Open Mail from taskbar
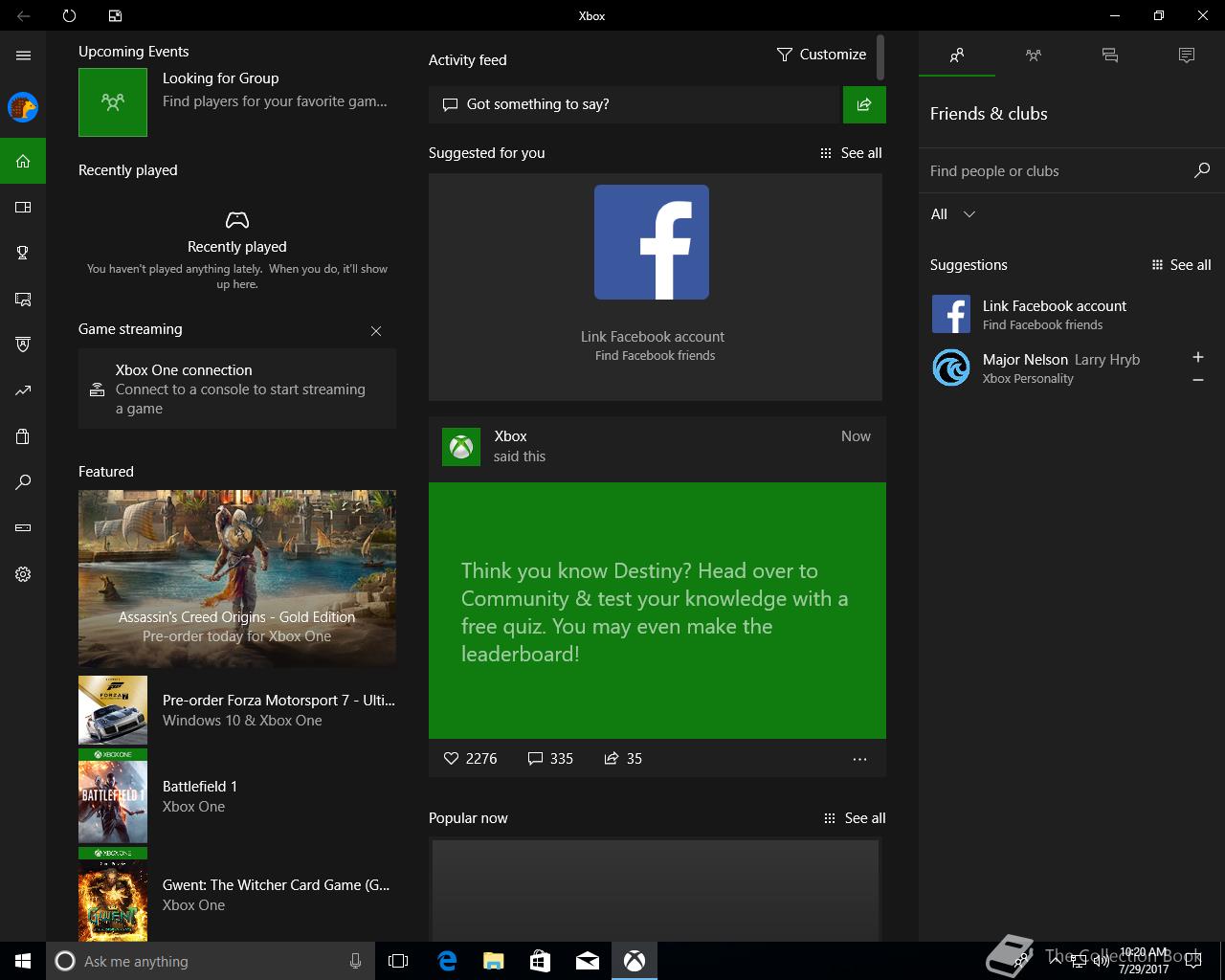This screenshot has width=1225, height=980. pos(588,961)
